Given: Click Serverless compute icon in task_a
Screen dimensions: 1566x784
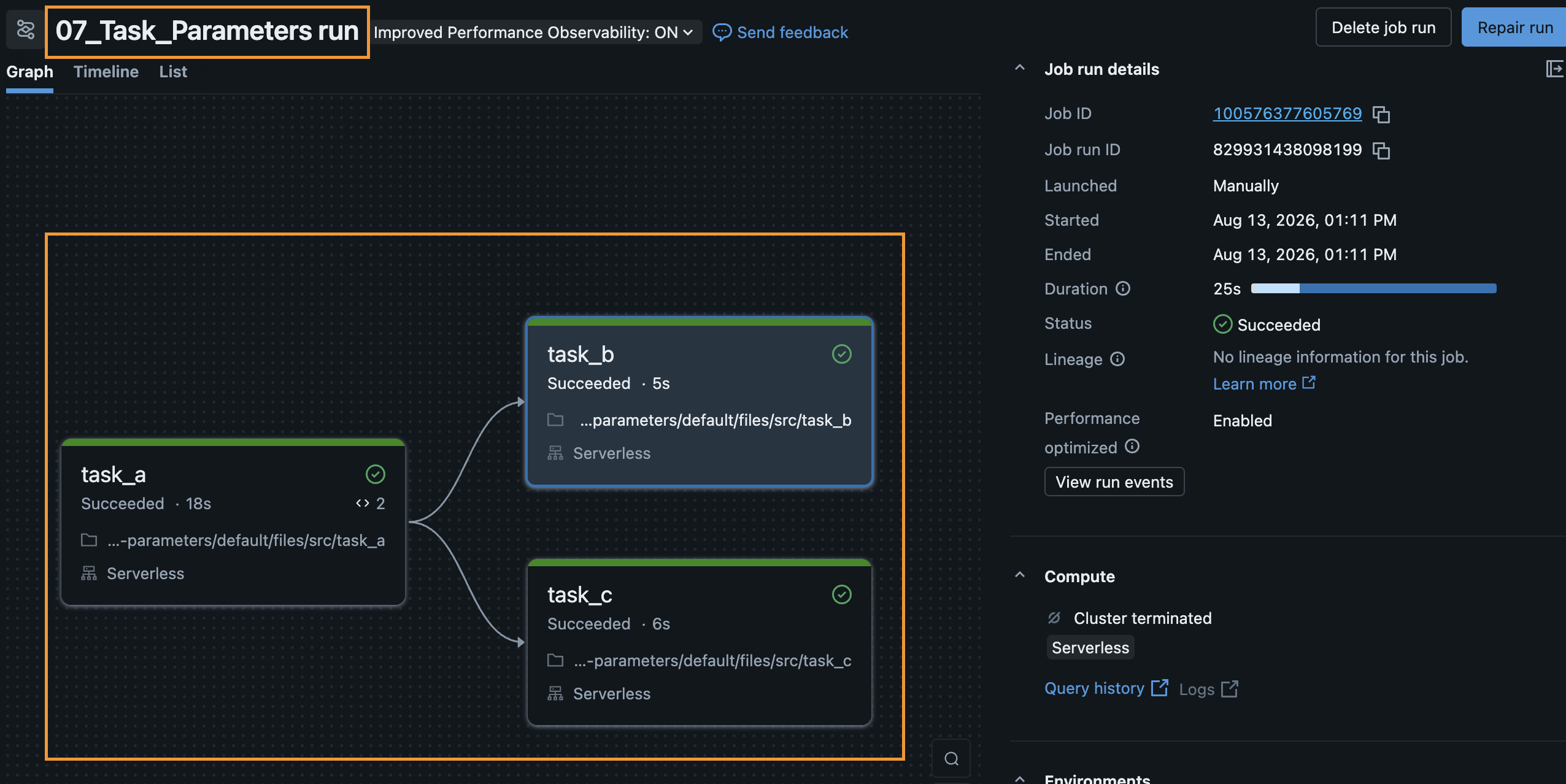Looking at the screenshot, I should click(x=89, y=573).
